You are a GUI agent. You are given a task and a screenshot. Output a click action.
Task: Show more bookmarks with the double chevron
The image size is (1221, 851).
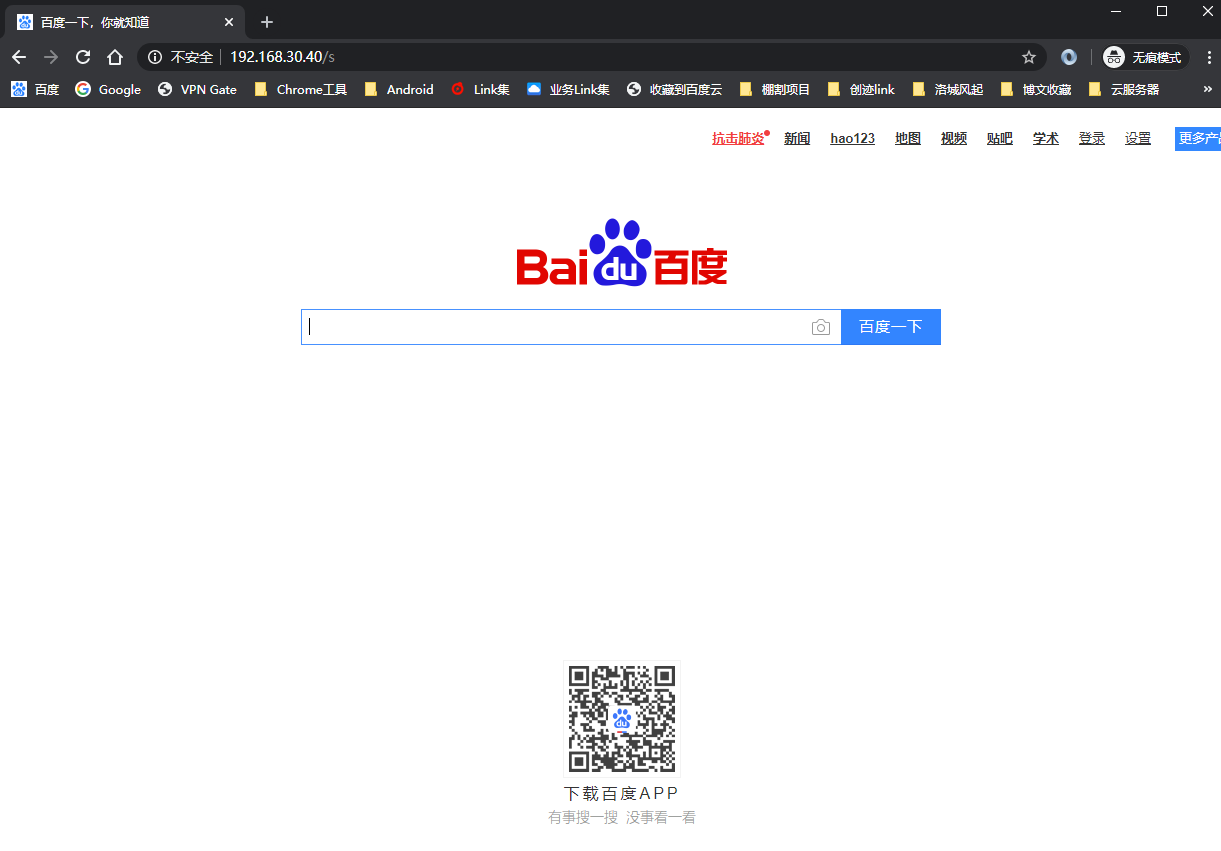tap(1207, 89)
